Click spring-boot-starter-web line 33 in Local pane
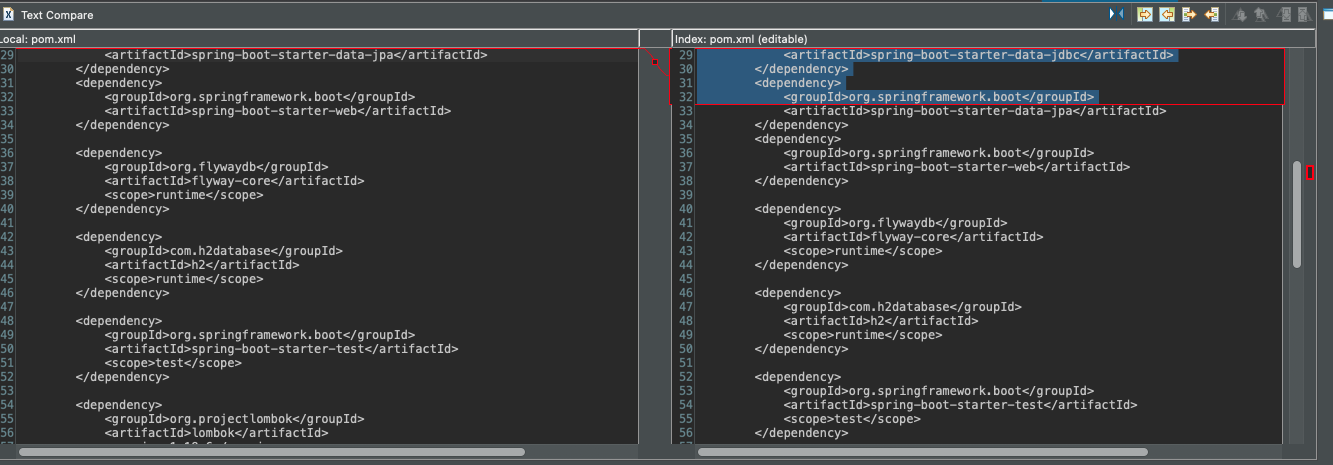This screenshot has width=1333, height=465. tap(277, 111)
